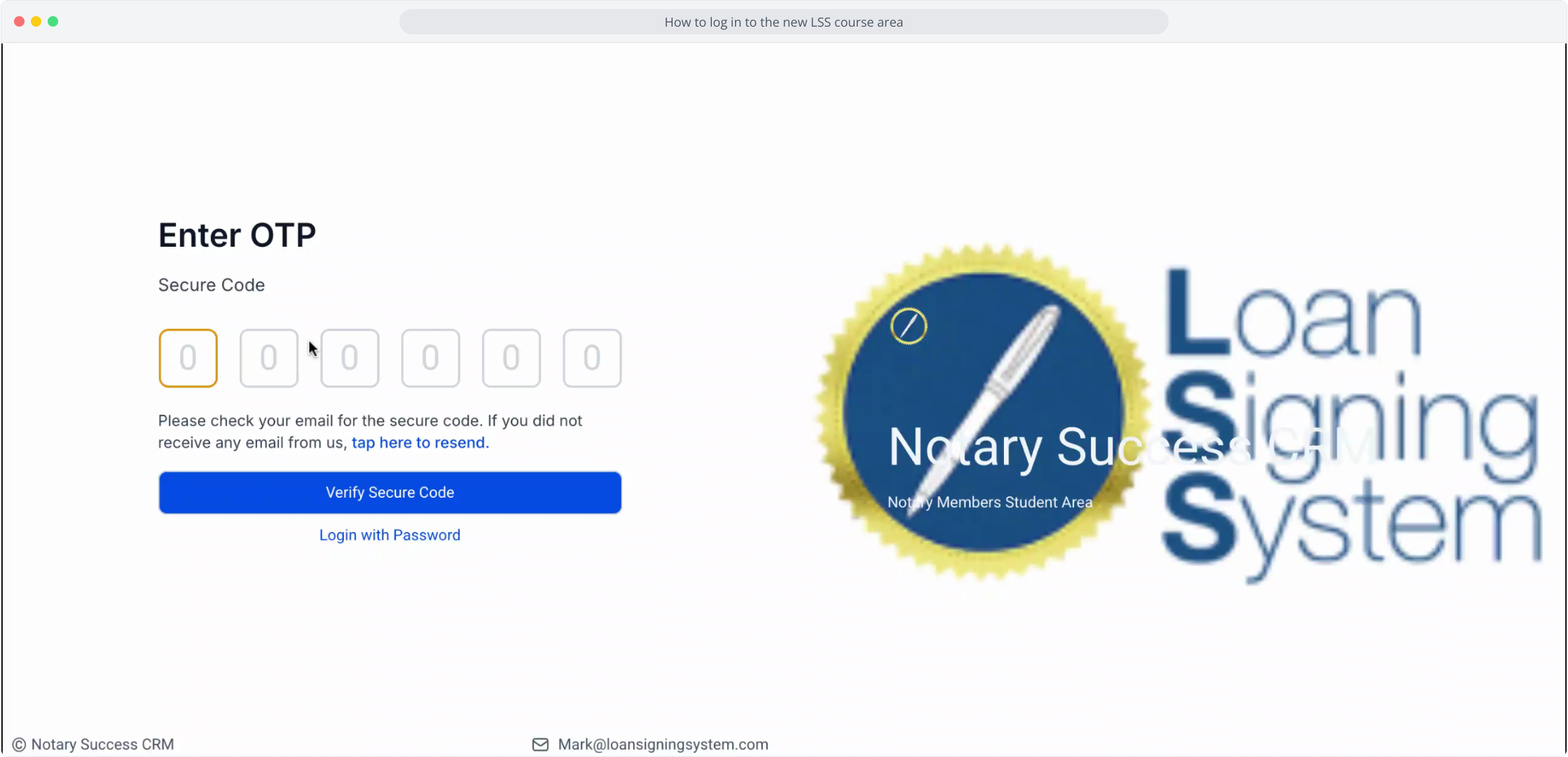This screenshot has height=757, width=1568.
Task: Click the envelope icon in the footer
Action: (x=540, y=744)
